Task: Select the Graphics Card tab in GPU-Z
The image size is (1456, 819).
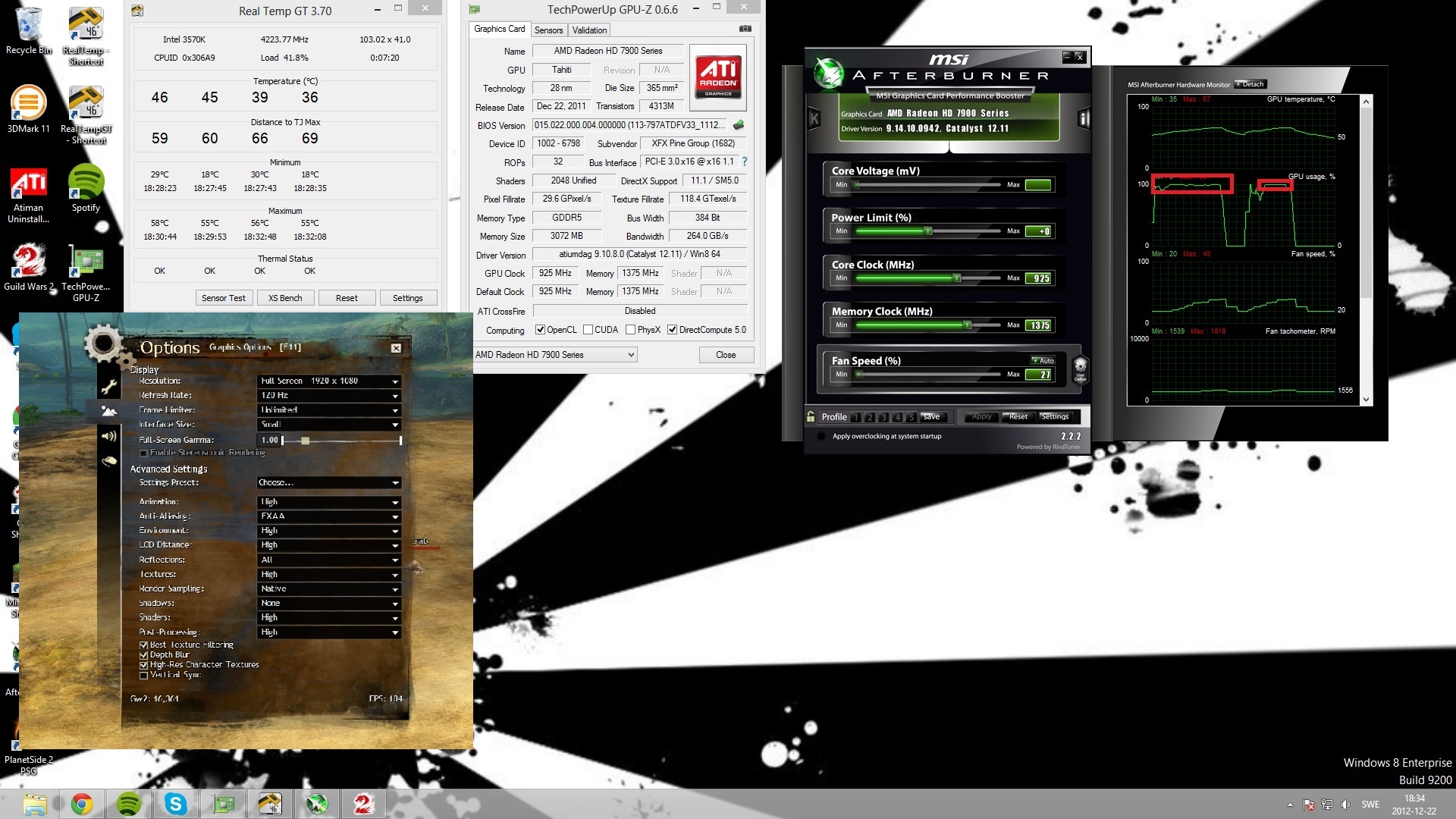Action: [499, 29]
